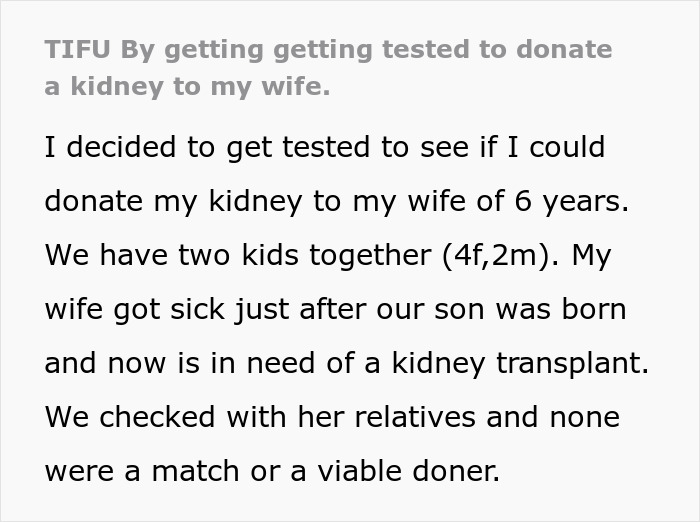
Task: Click the word "son"
Action: coord(459,308)
